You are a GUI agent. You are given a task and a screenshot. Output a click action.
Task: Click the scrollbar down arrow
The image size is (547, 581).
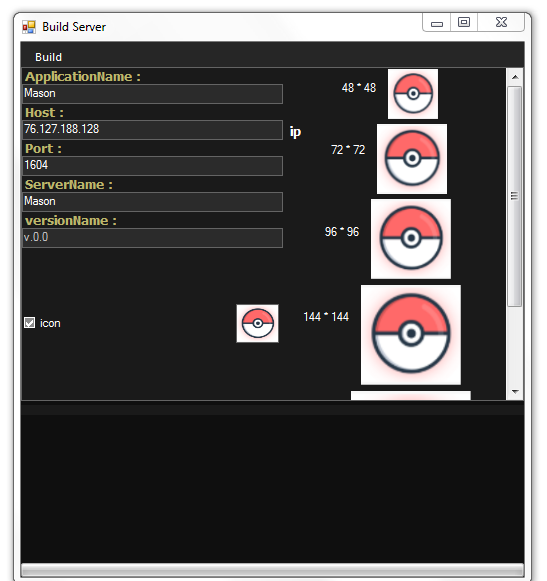pos(515,391)
